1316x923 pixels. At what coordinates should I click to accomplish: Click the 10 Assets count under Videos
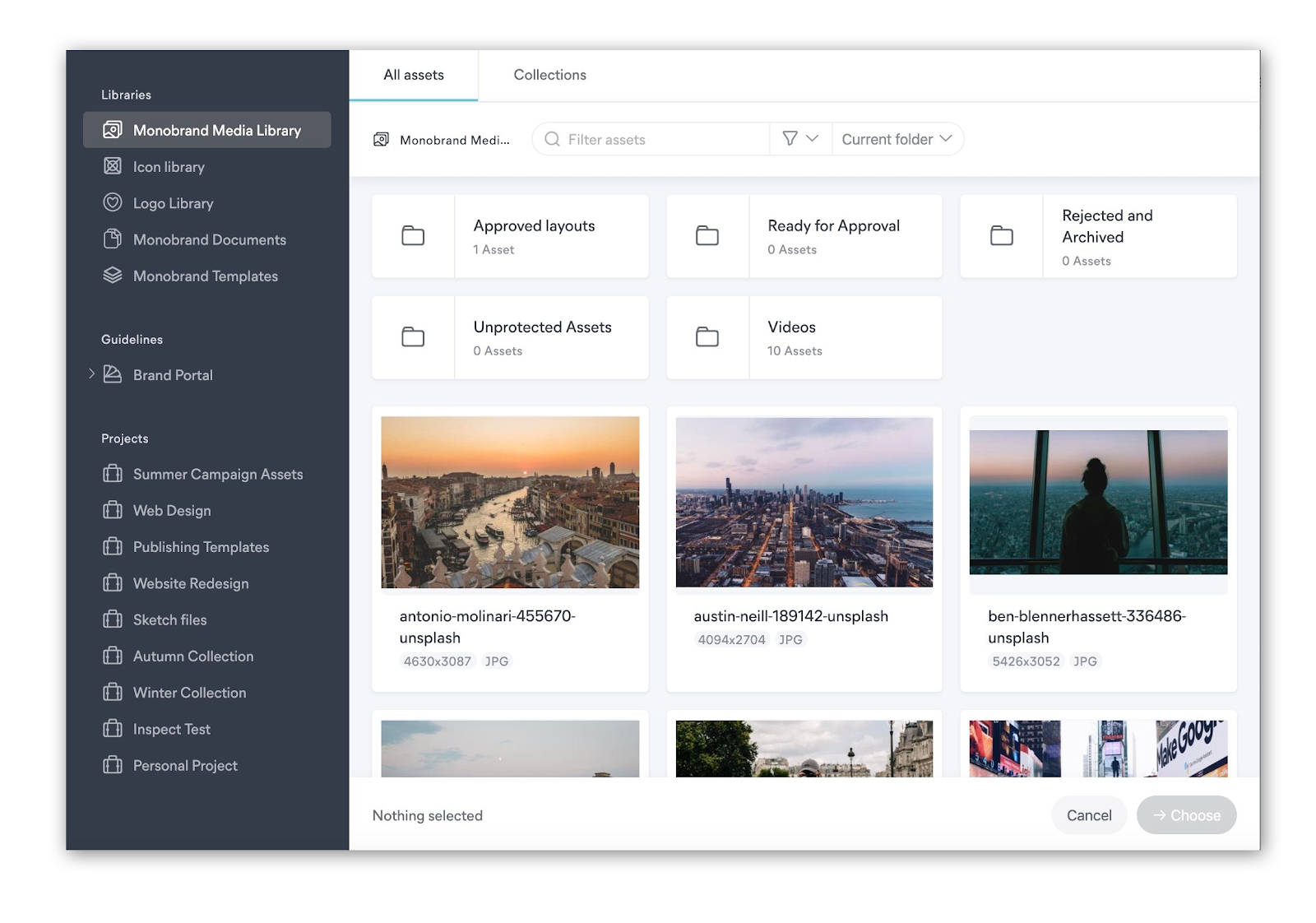(795, 350)
